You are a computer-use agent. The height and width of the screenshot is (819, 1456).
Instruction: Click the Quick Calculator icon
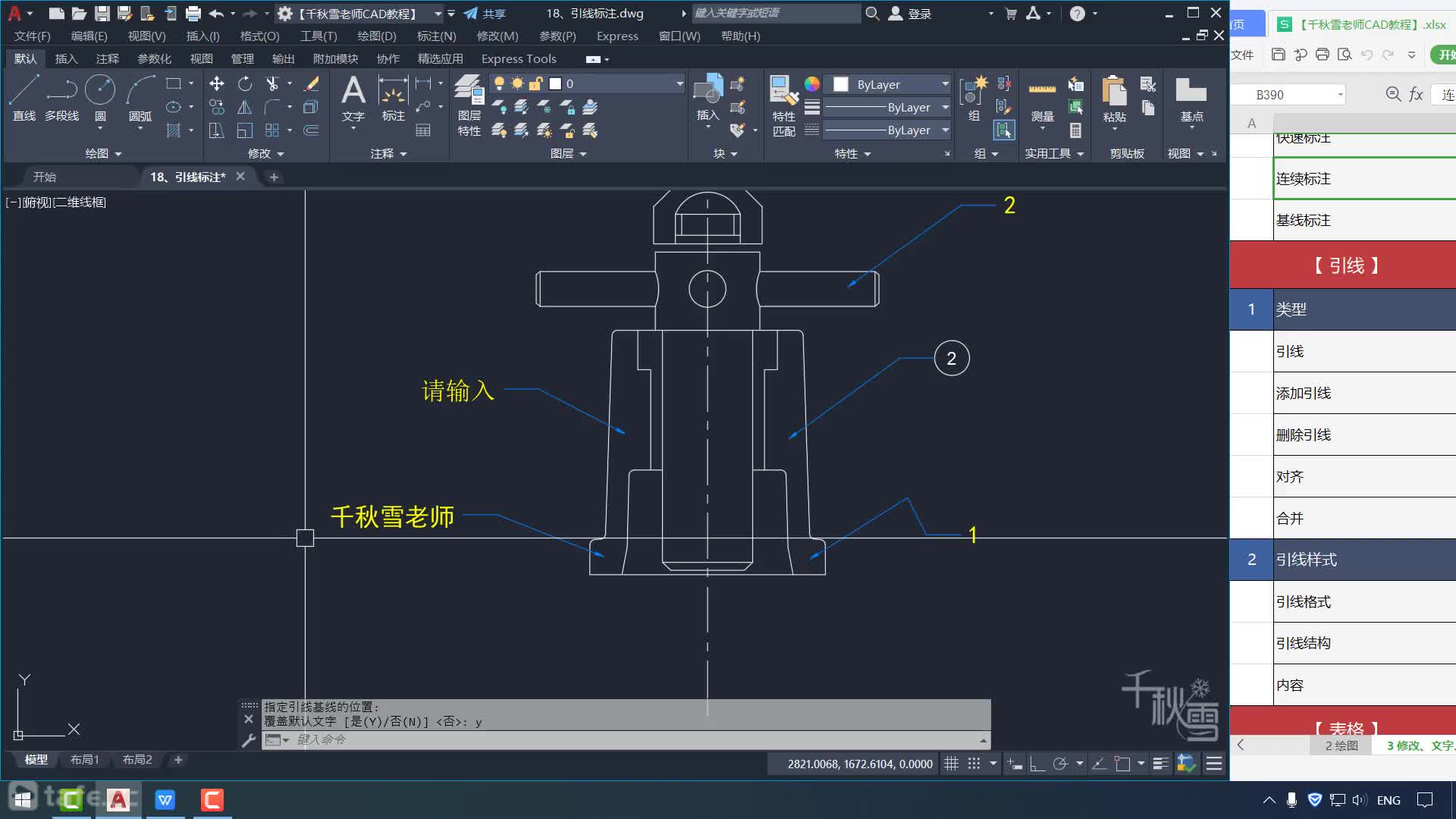(1075, 130)
